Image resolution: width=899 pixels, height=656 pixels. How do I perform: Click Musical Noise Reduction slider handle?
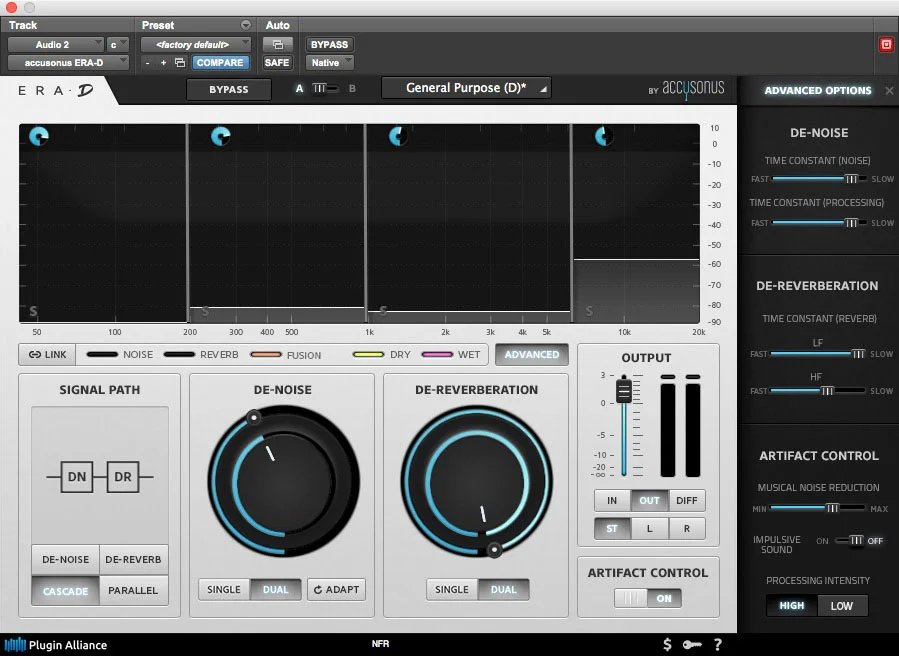pos(832,508)
